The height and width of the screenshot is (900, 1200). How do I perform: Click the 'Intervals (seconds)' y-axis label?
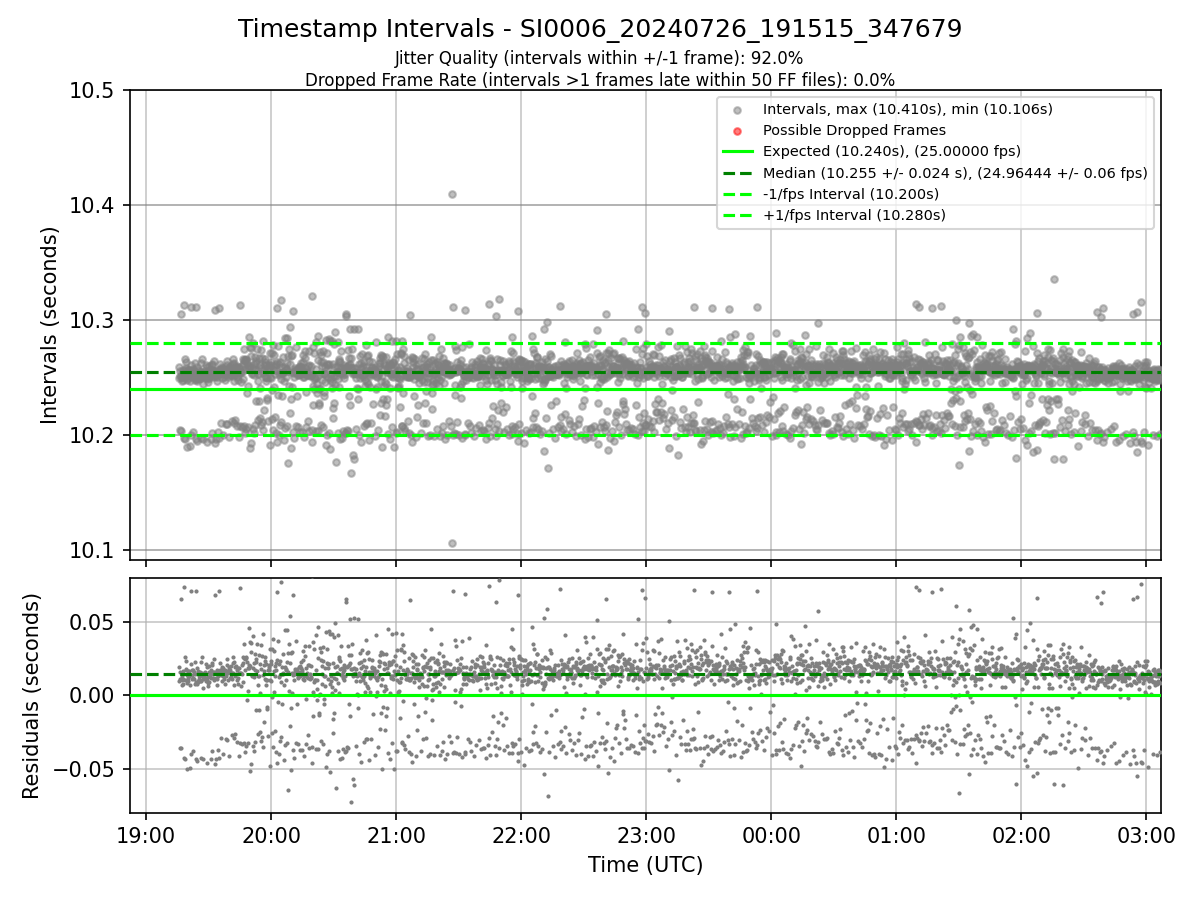click(x=50, y=325)
